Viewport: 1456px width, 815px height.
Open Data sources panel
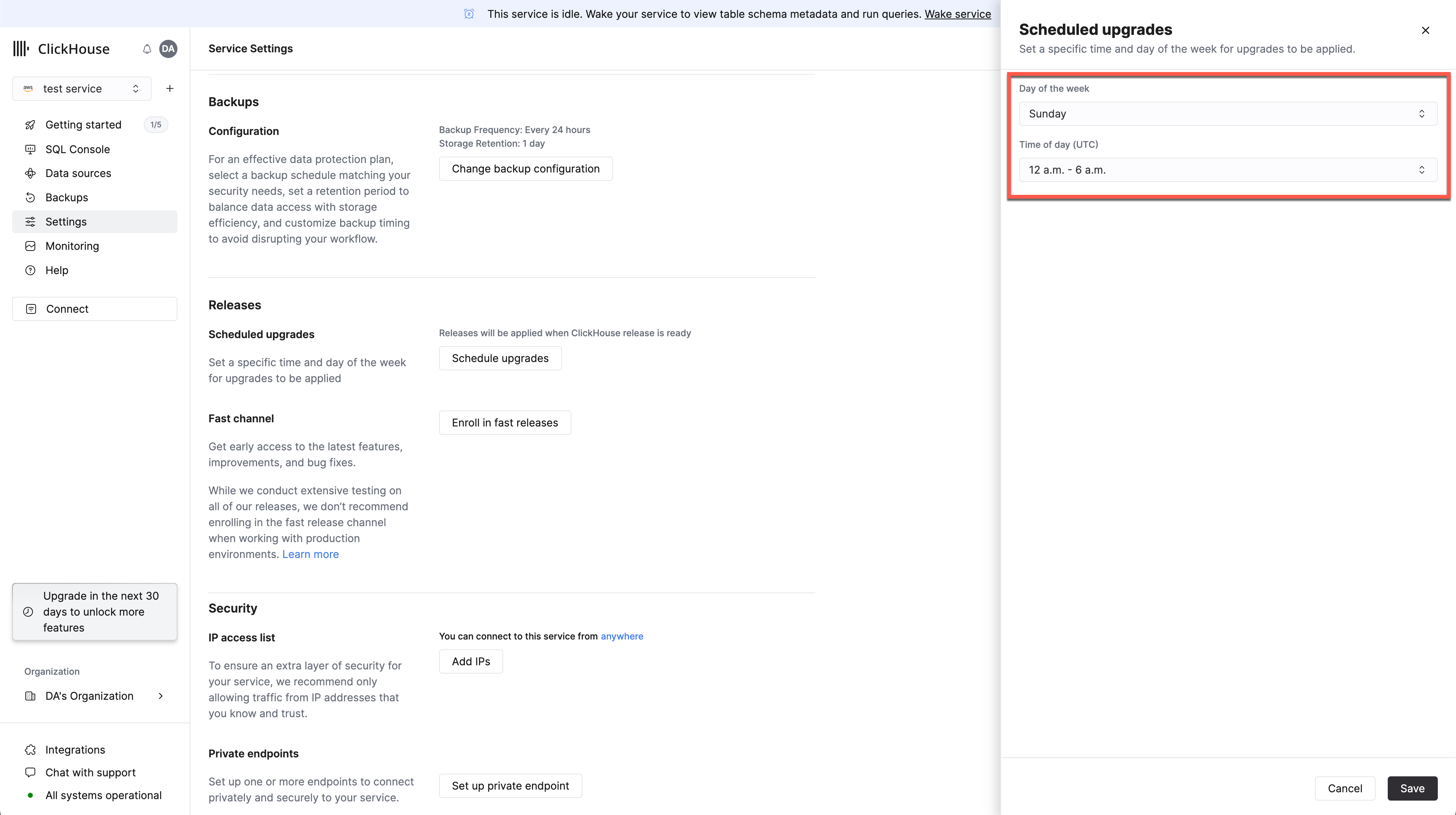78,173
